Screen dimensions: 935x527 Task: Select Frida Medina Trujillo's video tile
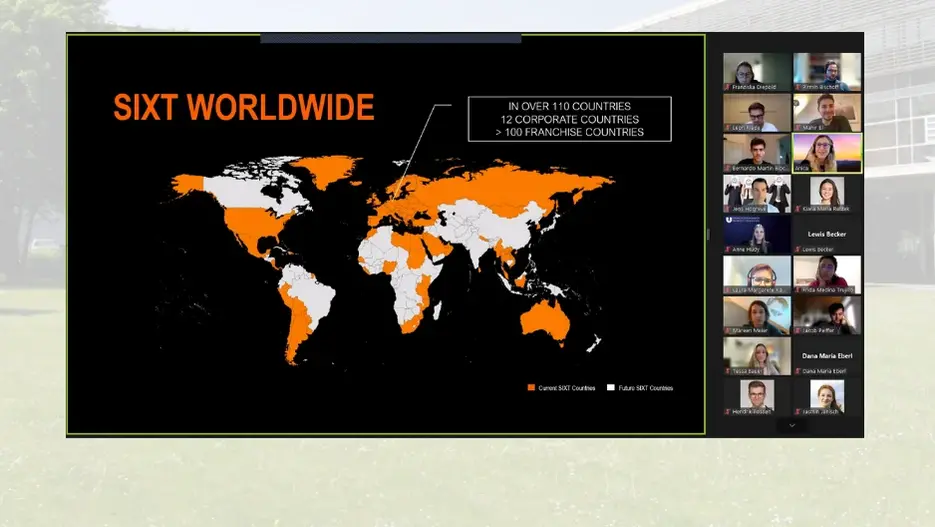tap(826, 275)
